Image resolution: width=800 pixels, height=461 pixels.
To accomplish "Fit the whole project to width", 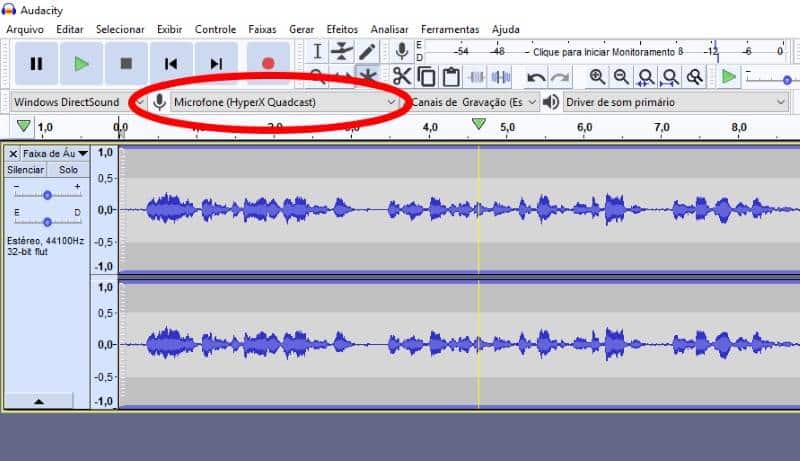I will click(x=670, y=77).
